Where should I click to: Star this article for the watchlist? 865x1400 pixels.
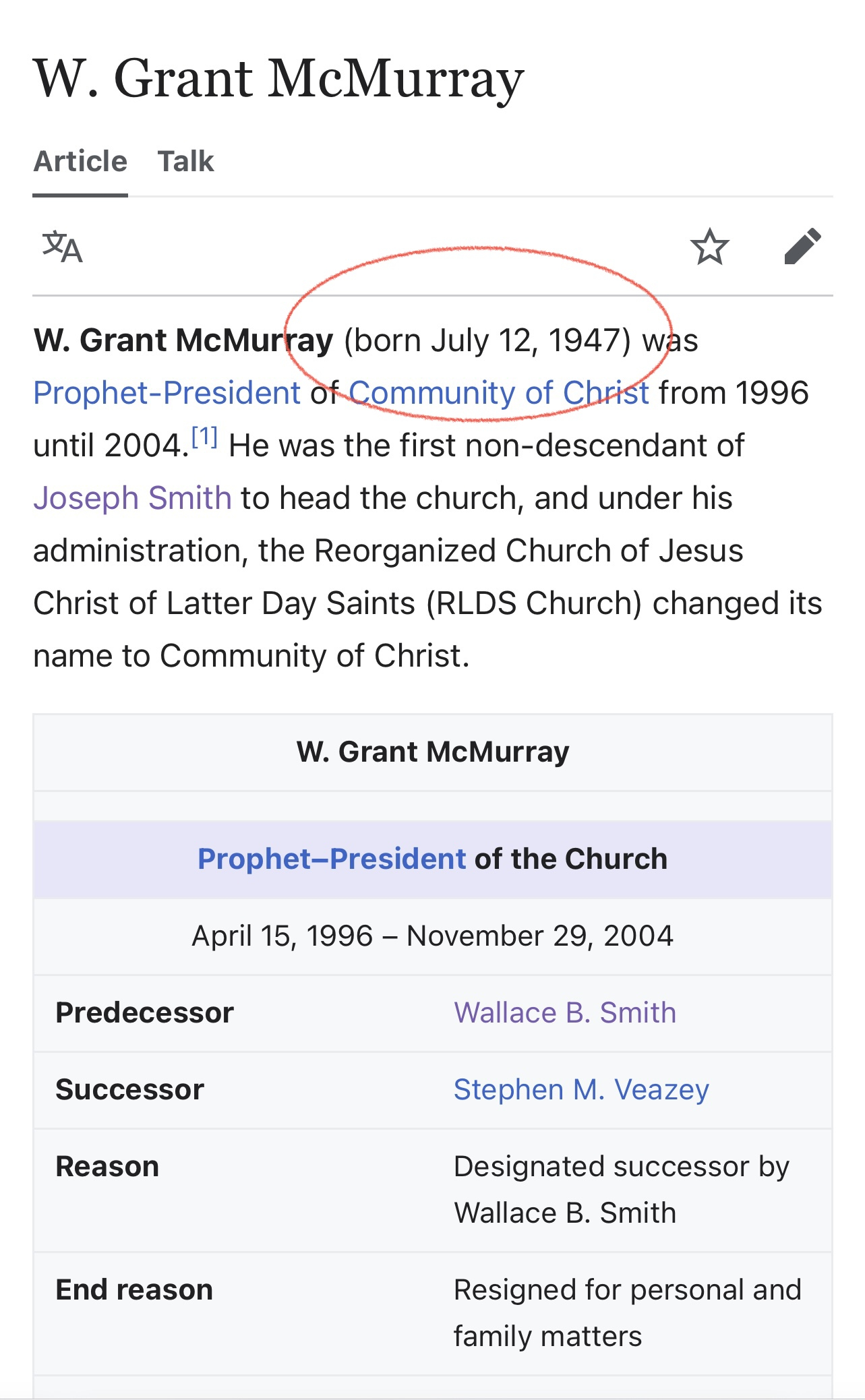(x=709, y=247)
